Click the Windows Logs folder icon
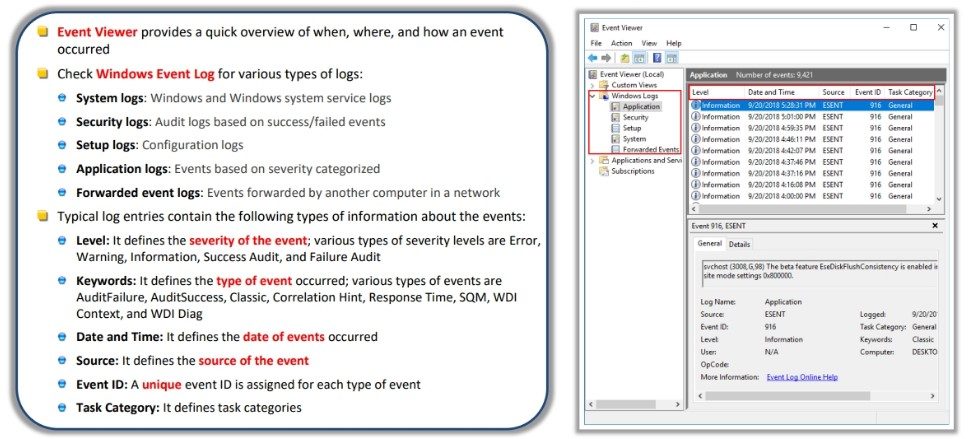The height and width of the screenshot is (439, 970). [604, 96]
